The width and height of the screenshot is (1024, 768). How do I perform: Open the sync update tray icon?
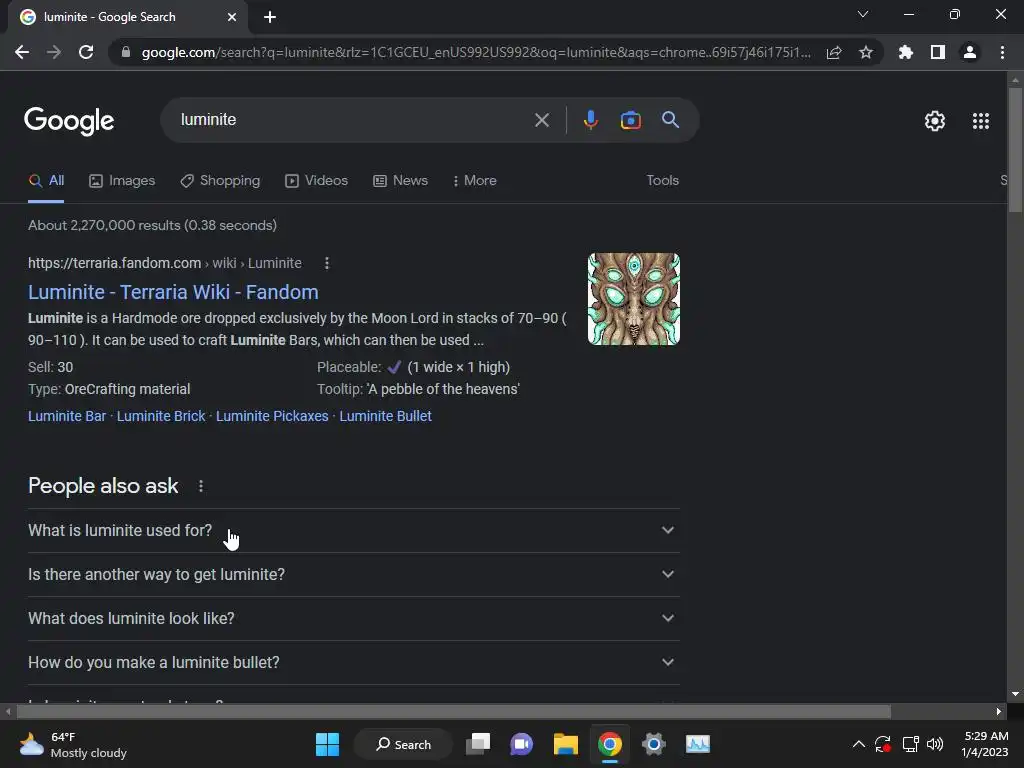(x=883, y=744)
